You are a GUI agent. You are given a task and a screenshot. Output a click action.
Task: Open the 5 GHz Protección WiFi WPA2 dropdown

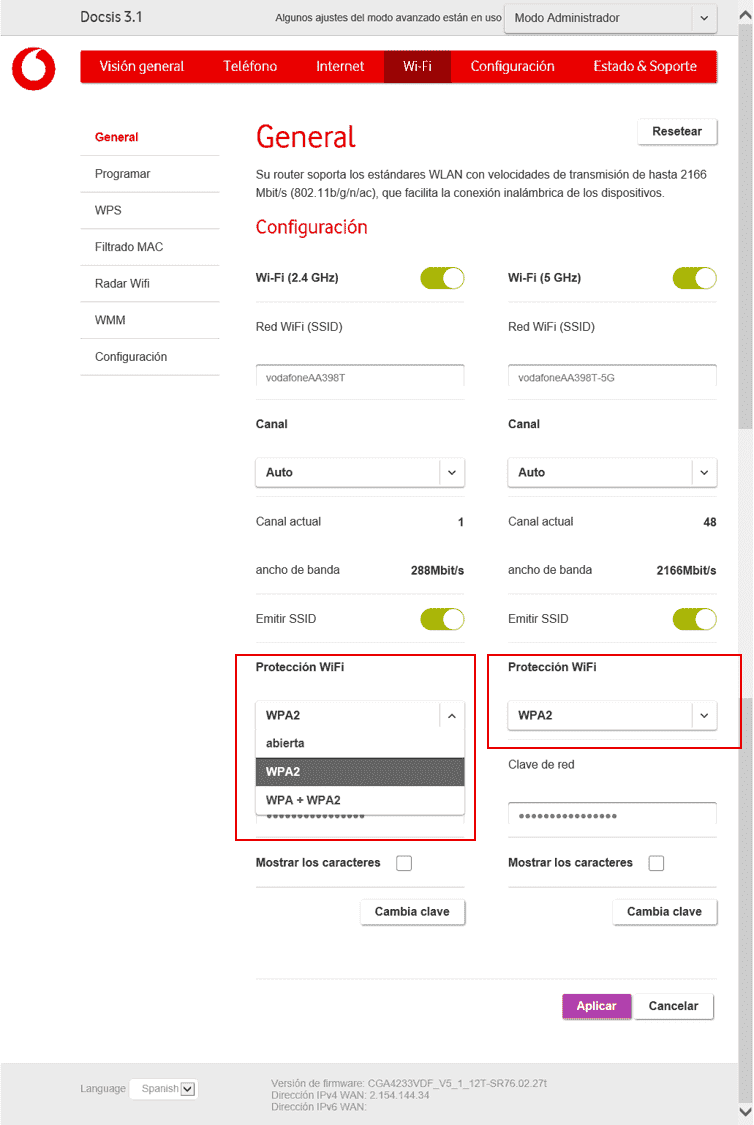pyautogui.click(x=612, y=715)
